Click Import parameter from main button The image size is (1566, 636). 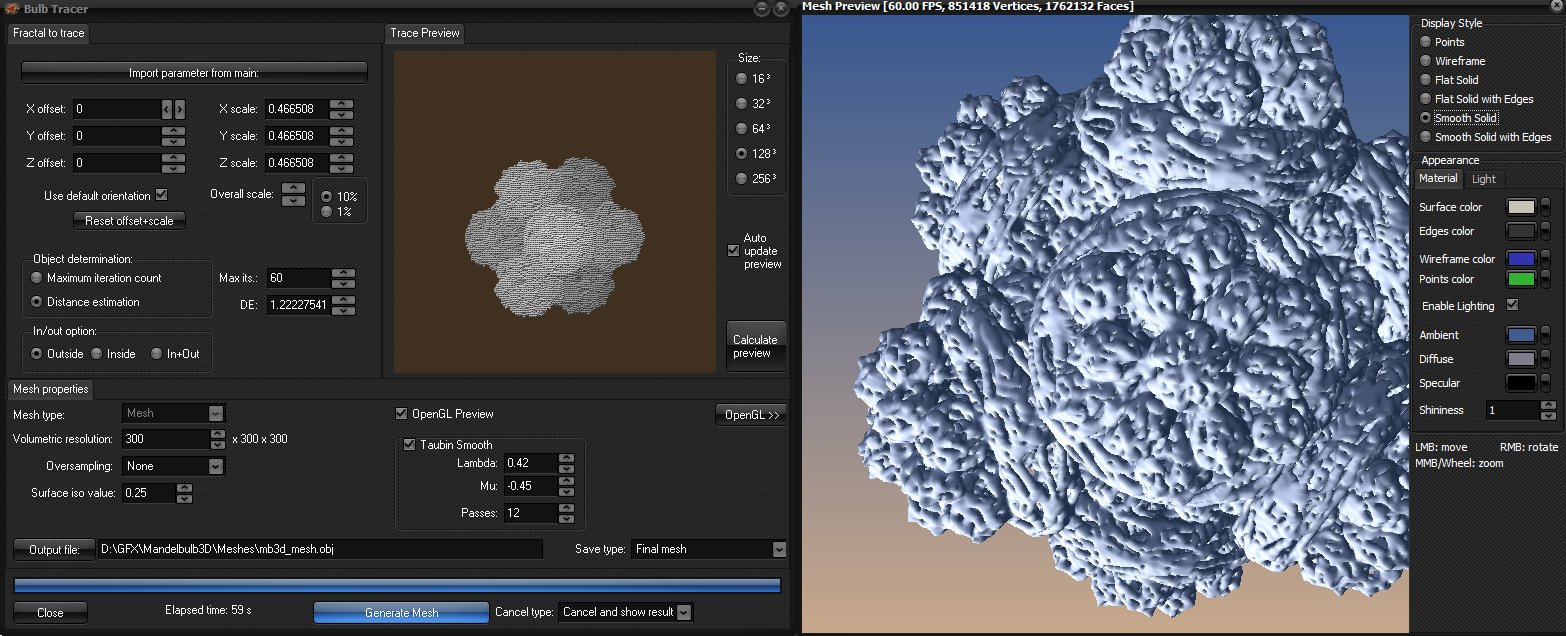(x=194, y=73)
